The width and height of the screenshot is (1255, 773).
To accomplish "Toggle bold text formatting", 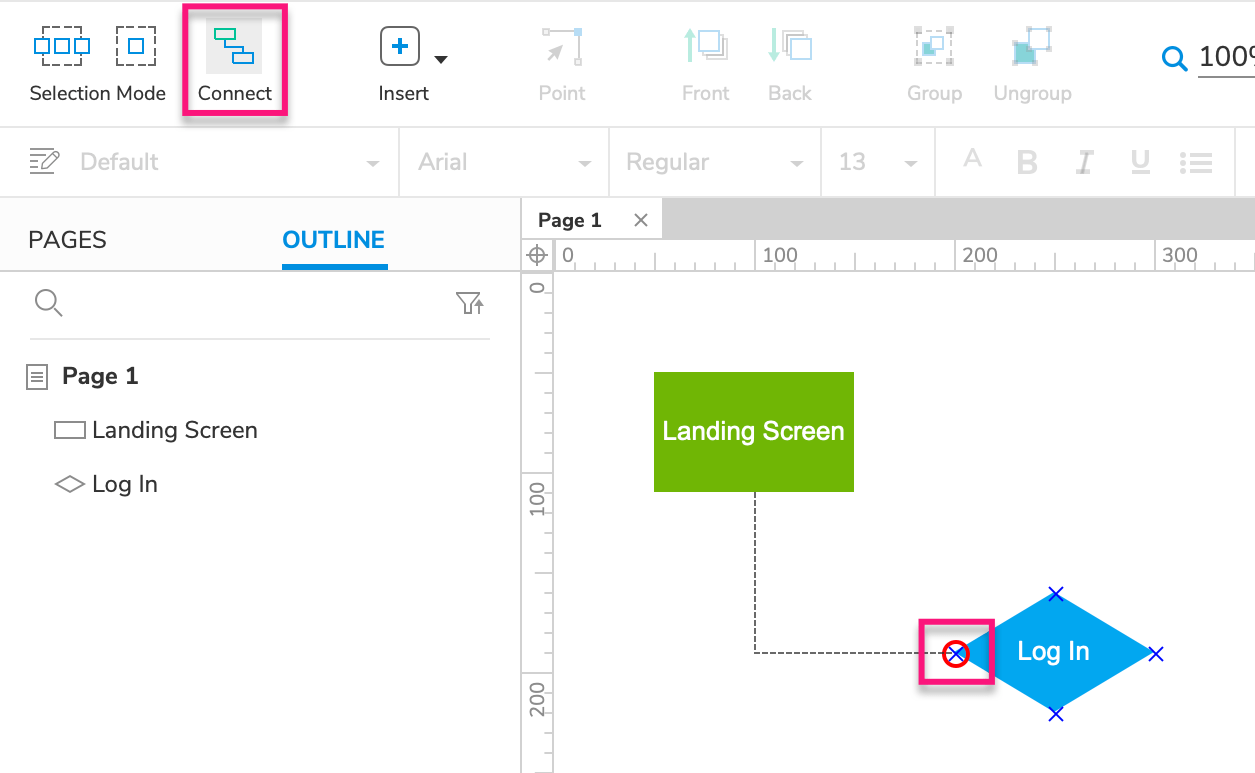I will tap(1027, 161).
